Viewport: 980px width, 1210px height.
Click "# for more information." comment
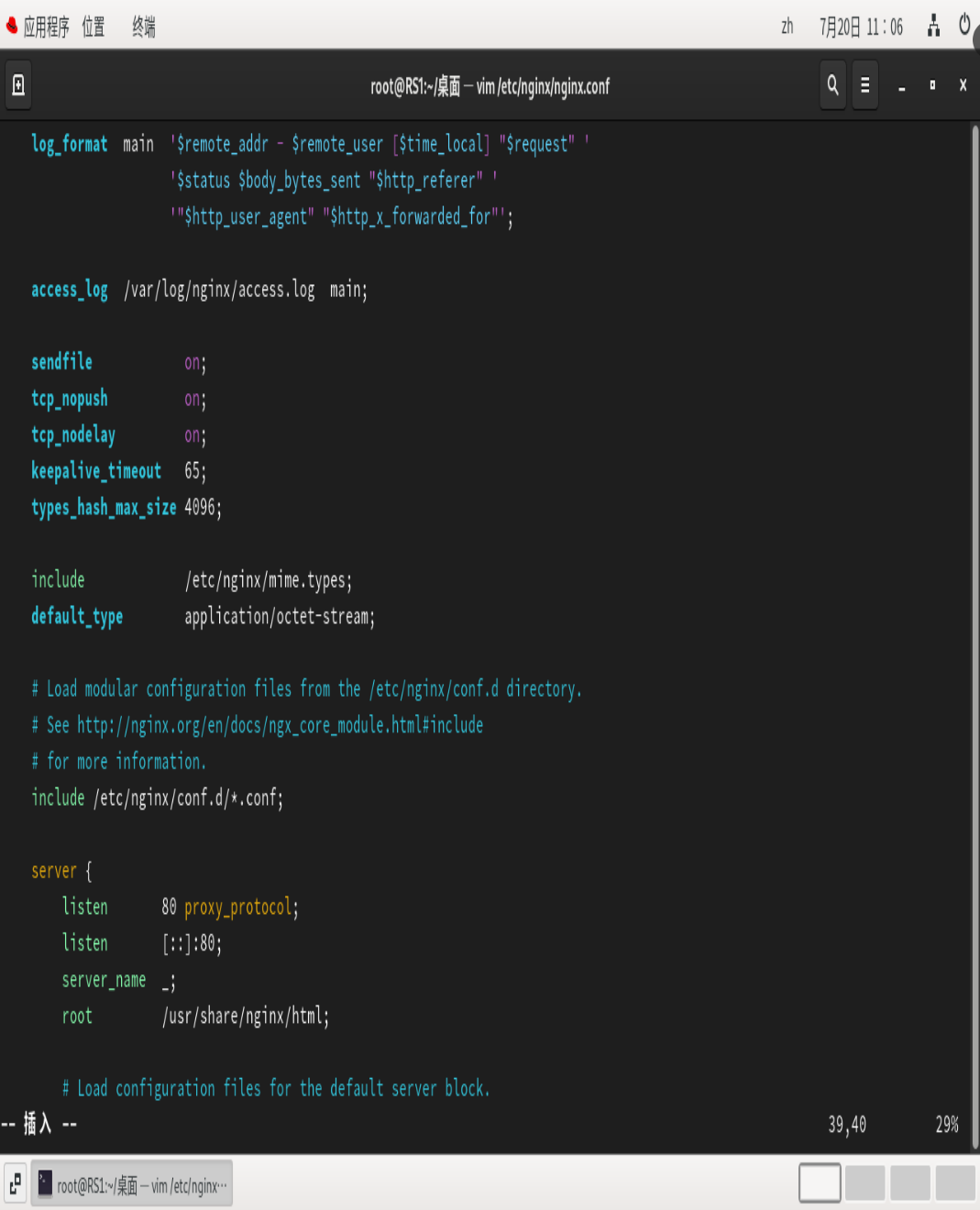pos(119,762)
